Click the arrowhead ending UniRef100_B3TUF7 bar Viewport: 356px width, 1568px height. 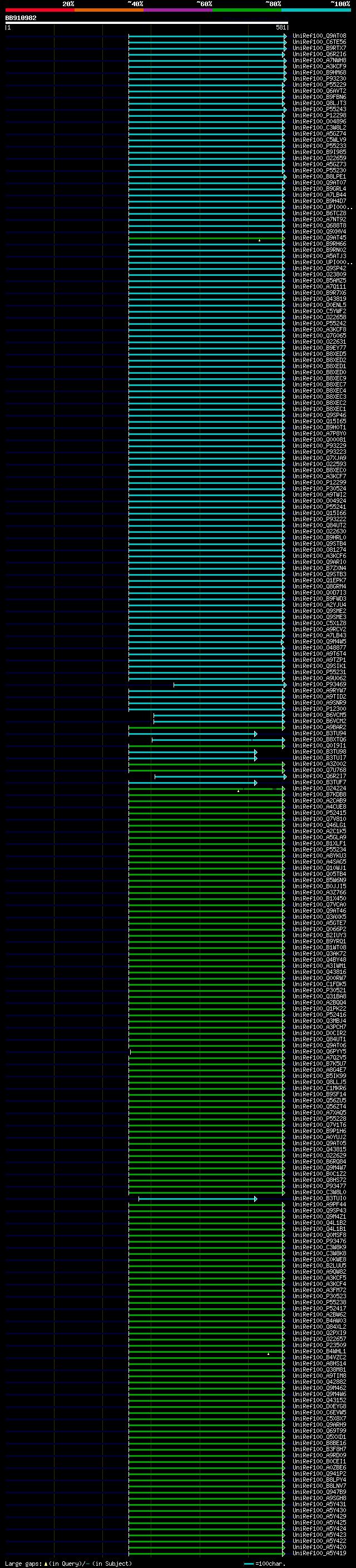(255, 783)
